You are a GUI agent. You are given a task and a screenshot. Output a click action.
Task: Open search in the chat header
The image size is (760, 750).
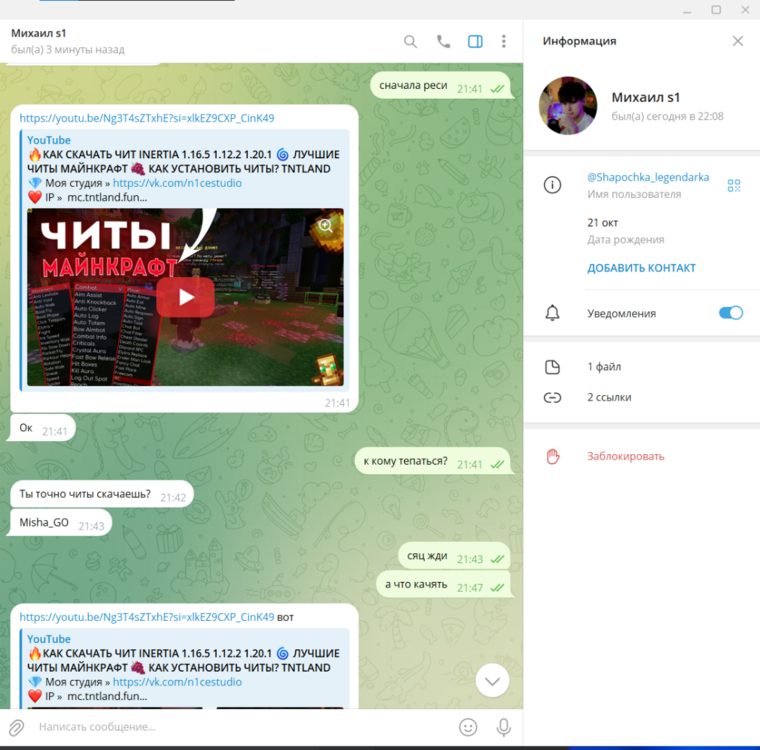(410, 42)
